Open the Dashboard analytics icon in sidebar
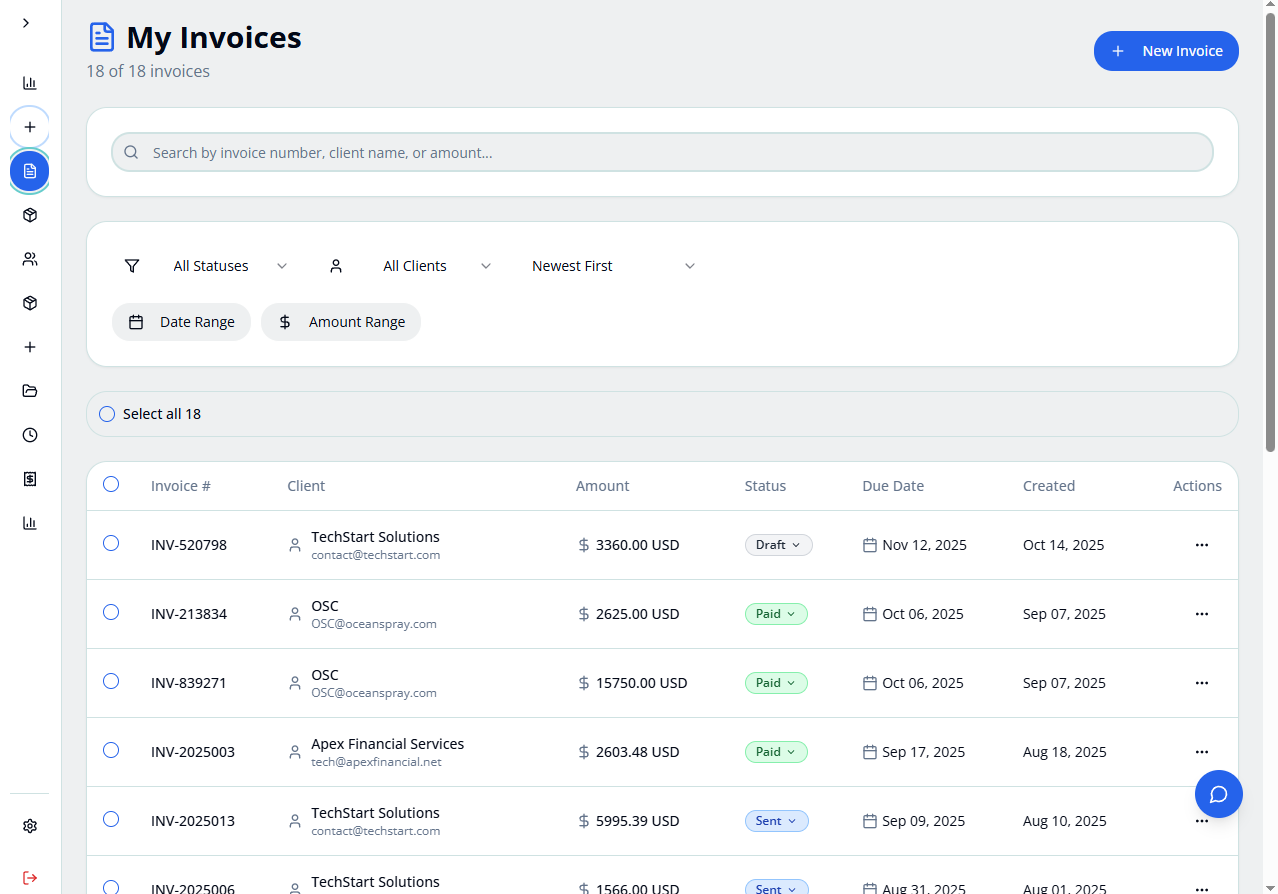1278x894 pixels. (29, 83)
